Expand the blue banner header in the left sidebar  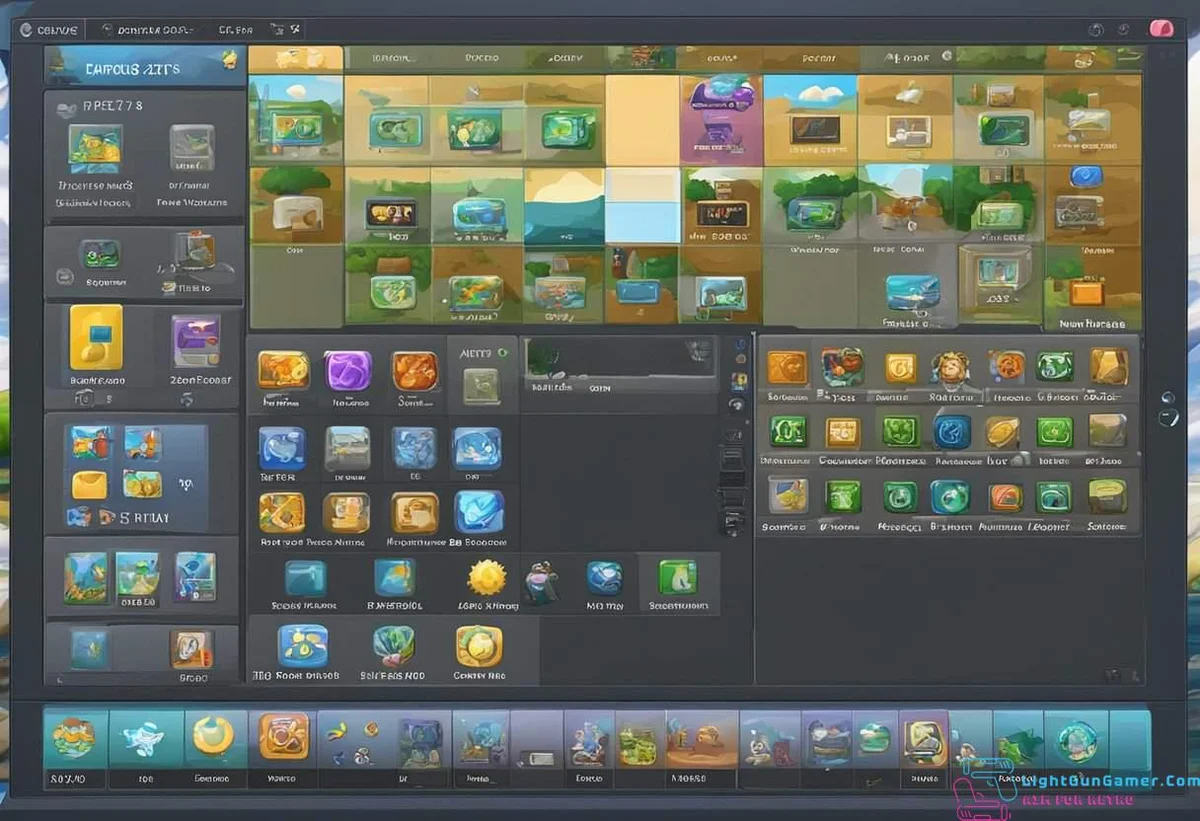pos(140,68)
